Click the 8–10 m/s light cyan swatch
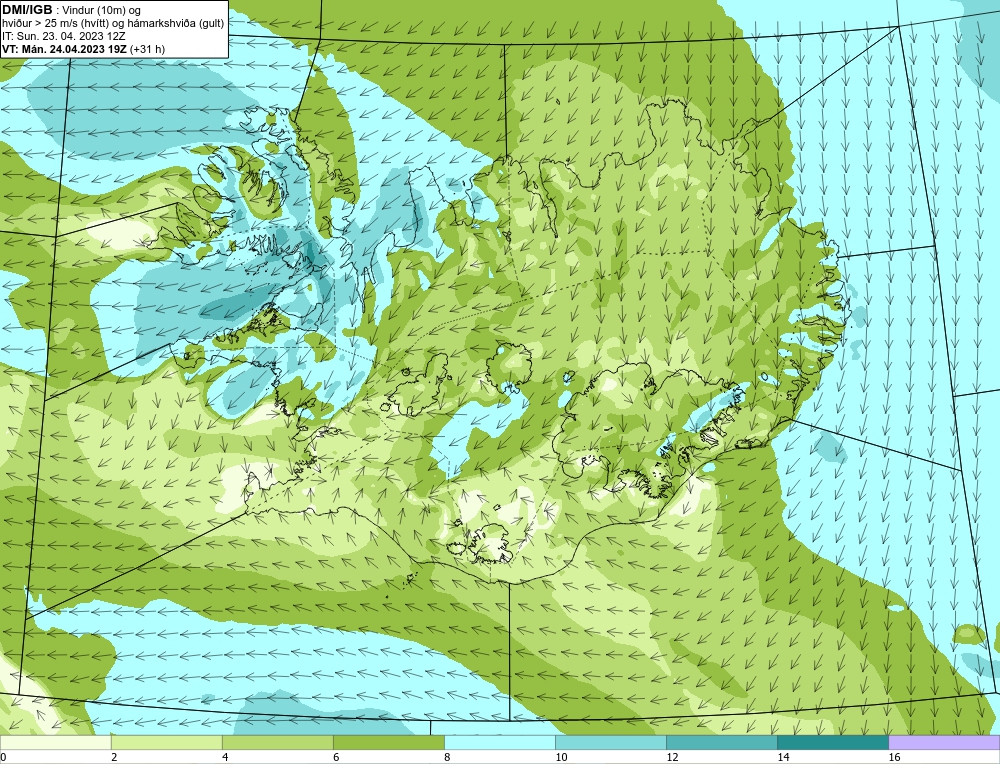Viewport: 1000px width, 764px height. 499,742
